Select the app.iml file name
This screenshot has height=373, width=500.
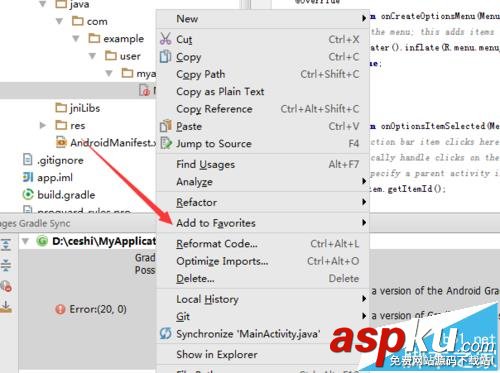click(55, 177)
